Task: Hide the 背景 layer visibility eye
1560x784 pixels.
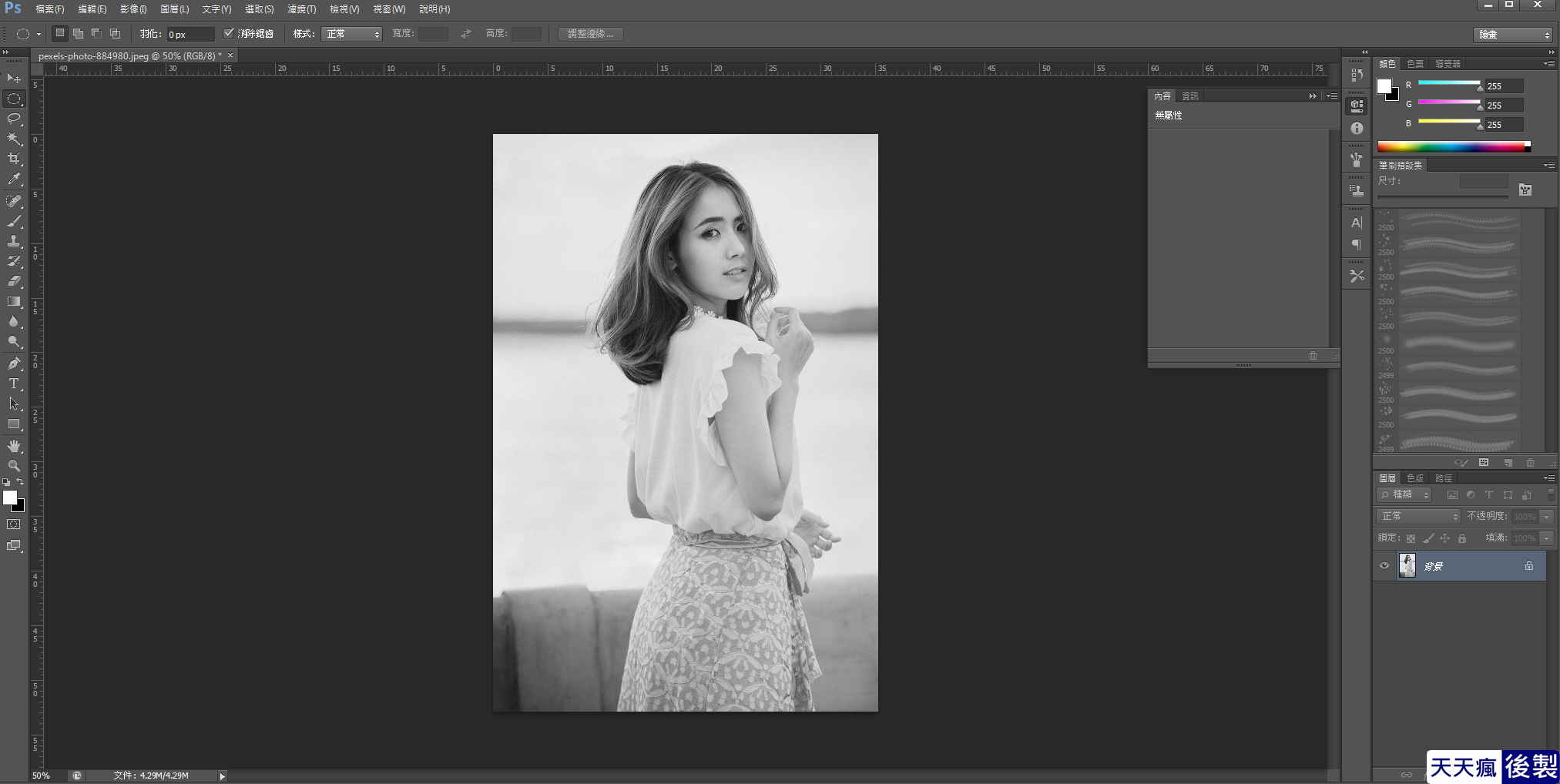Action: coord(1384,565)
